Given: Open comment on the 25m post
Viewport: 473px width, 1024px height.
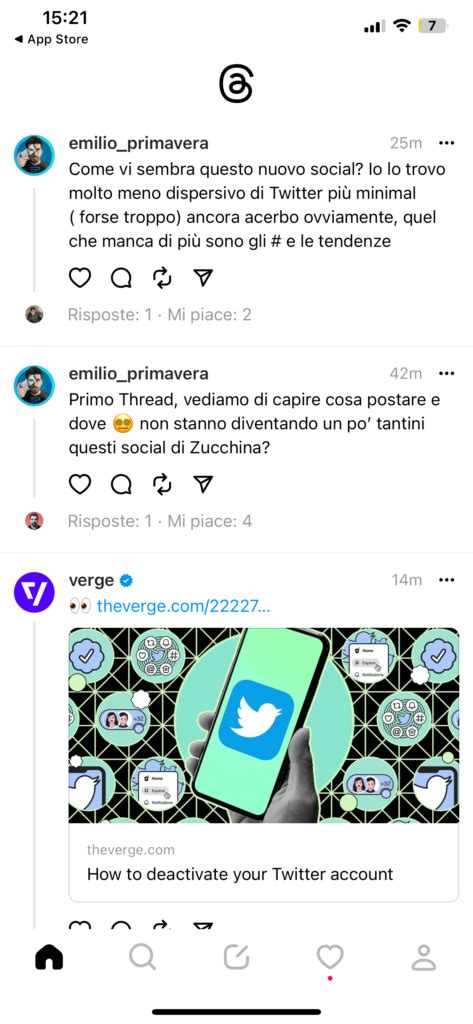Looking at the screenshot, I should coord(121,278).
